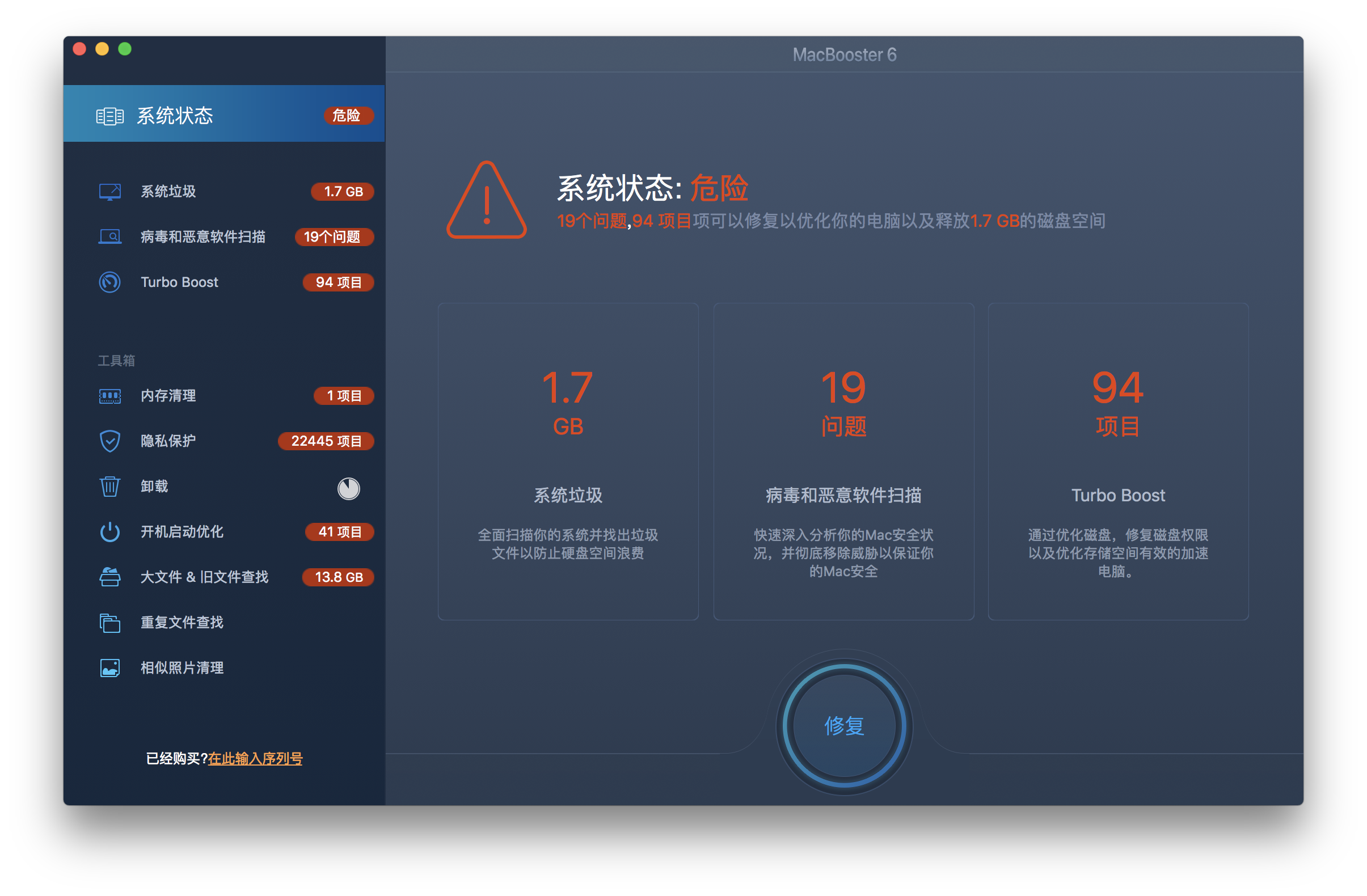Click the 已经购买? text
The width and height of the screenshot is (1367, 896).
point(177,759)
